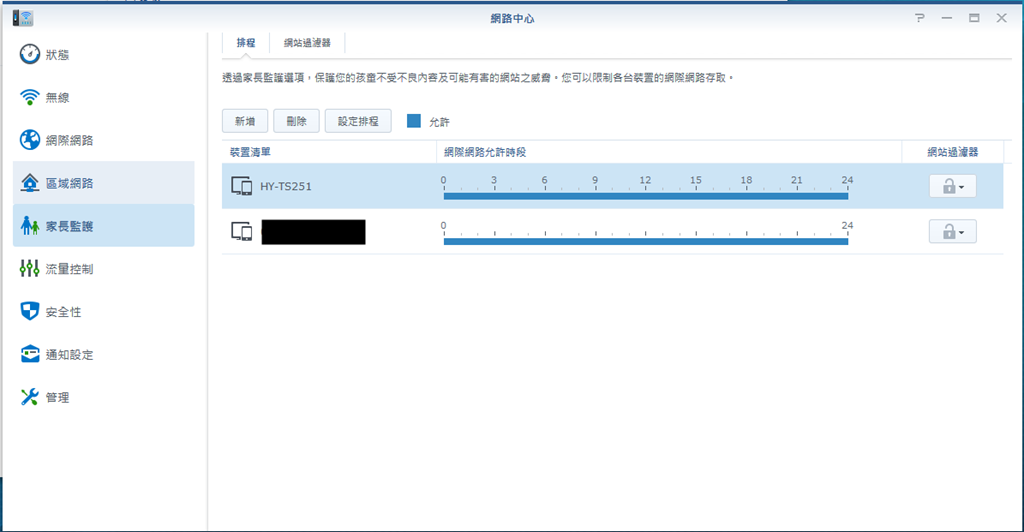
Task: Click the 設定排程 set schedule button
Action: pos(358,121)
